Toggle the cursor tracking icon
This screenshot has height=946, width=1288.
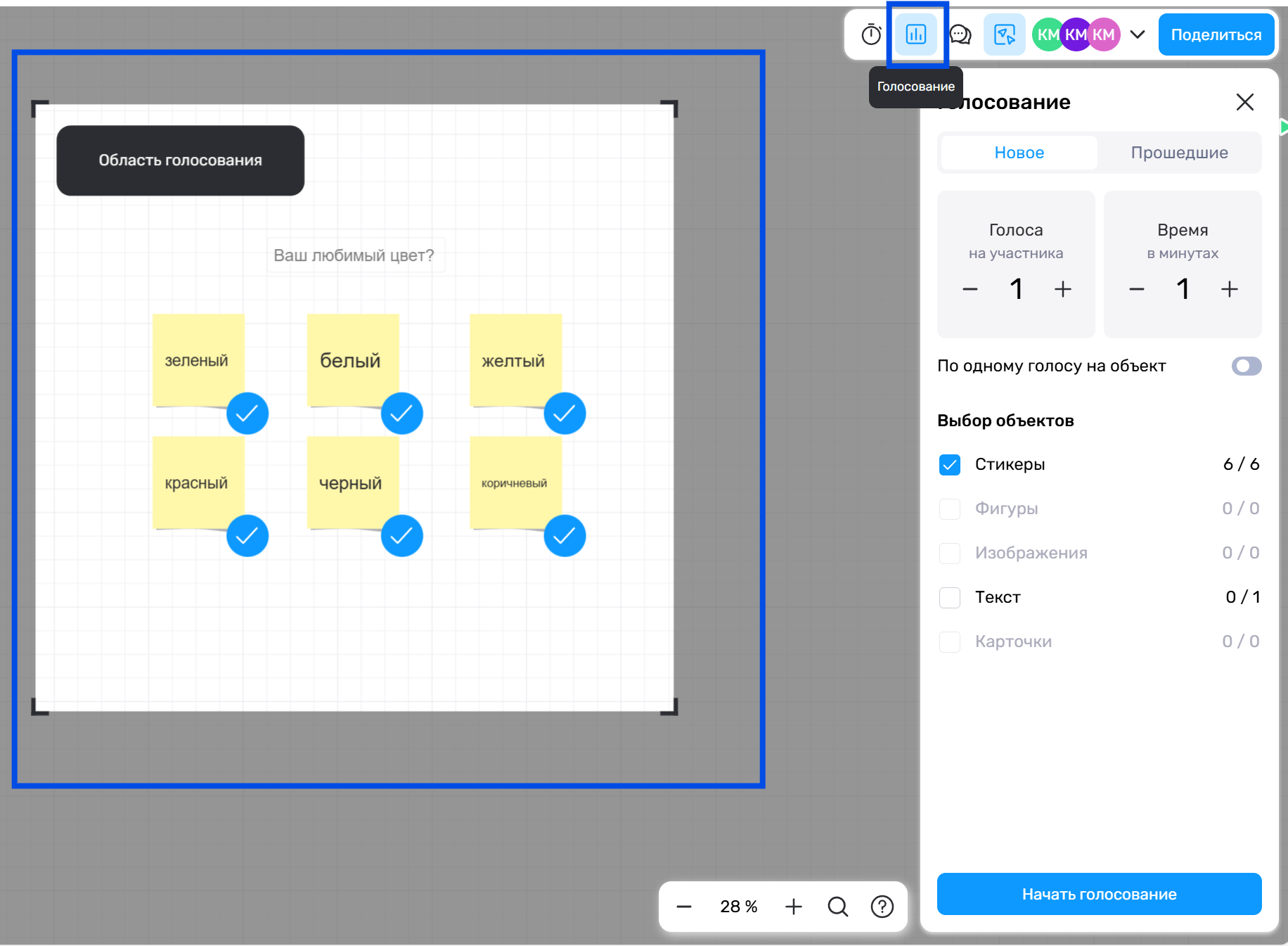(1004, 34)
